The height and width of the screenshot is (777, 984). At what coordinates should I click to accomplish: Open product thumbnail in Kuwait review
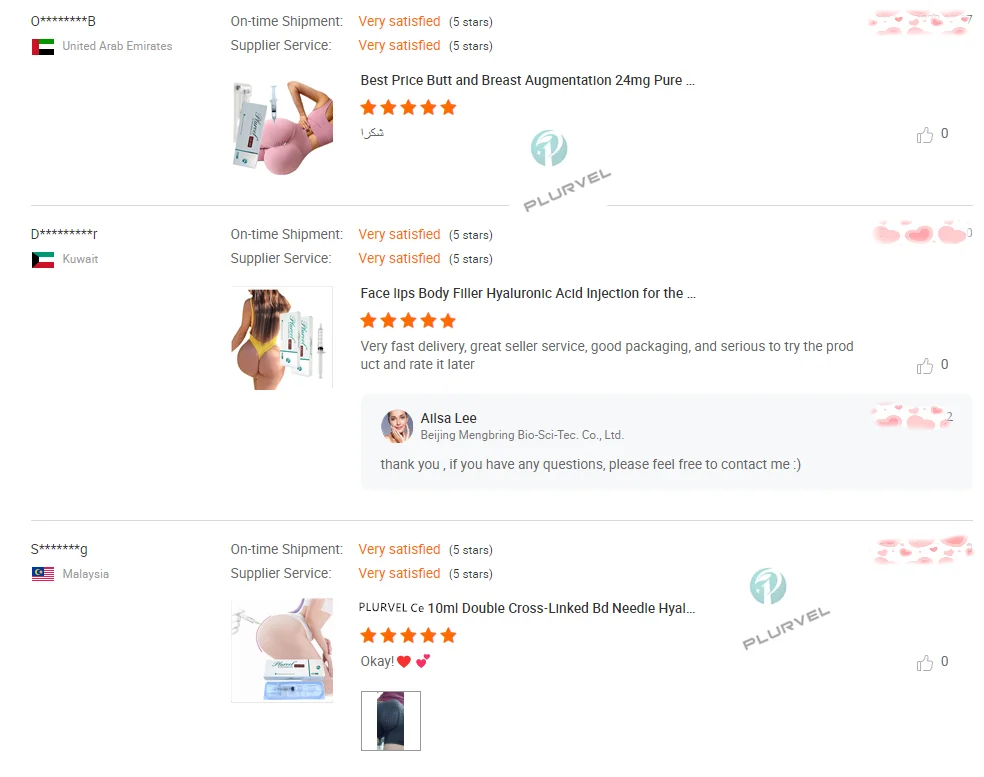(282, 339)
